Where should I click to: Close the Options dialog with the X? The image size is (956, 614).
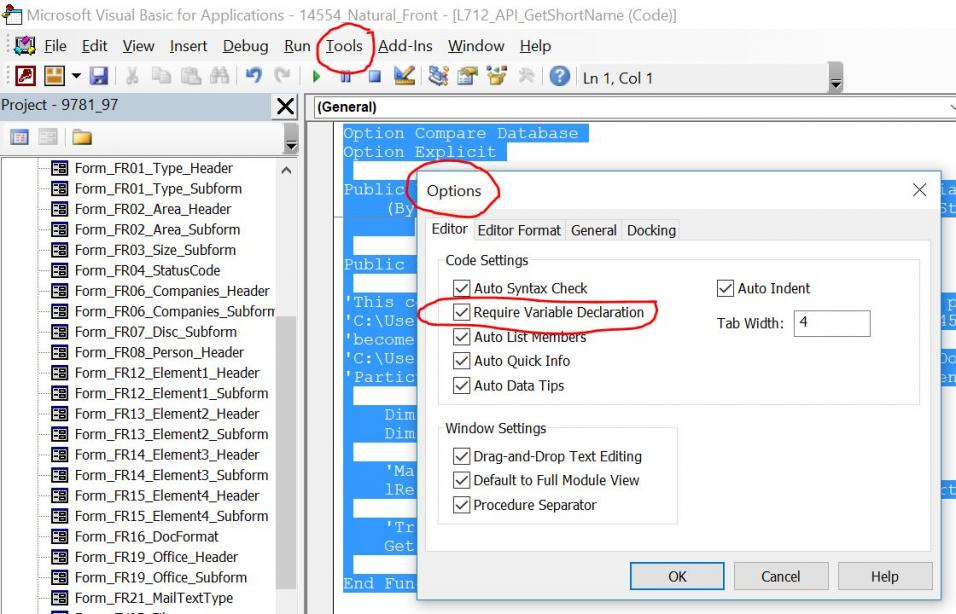[x=919, y=190]
